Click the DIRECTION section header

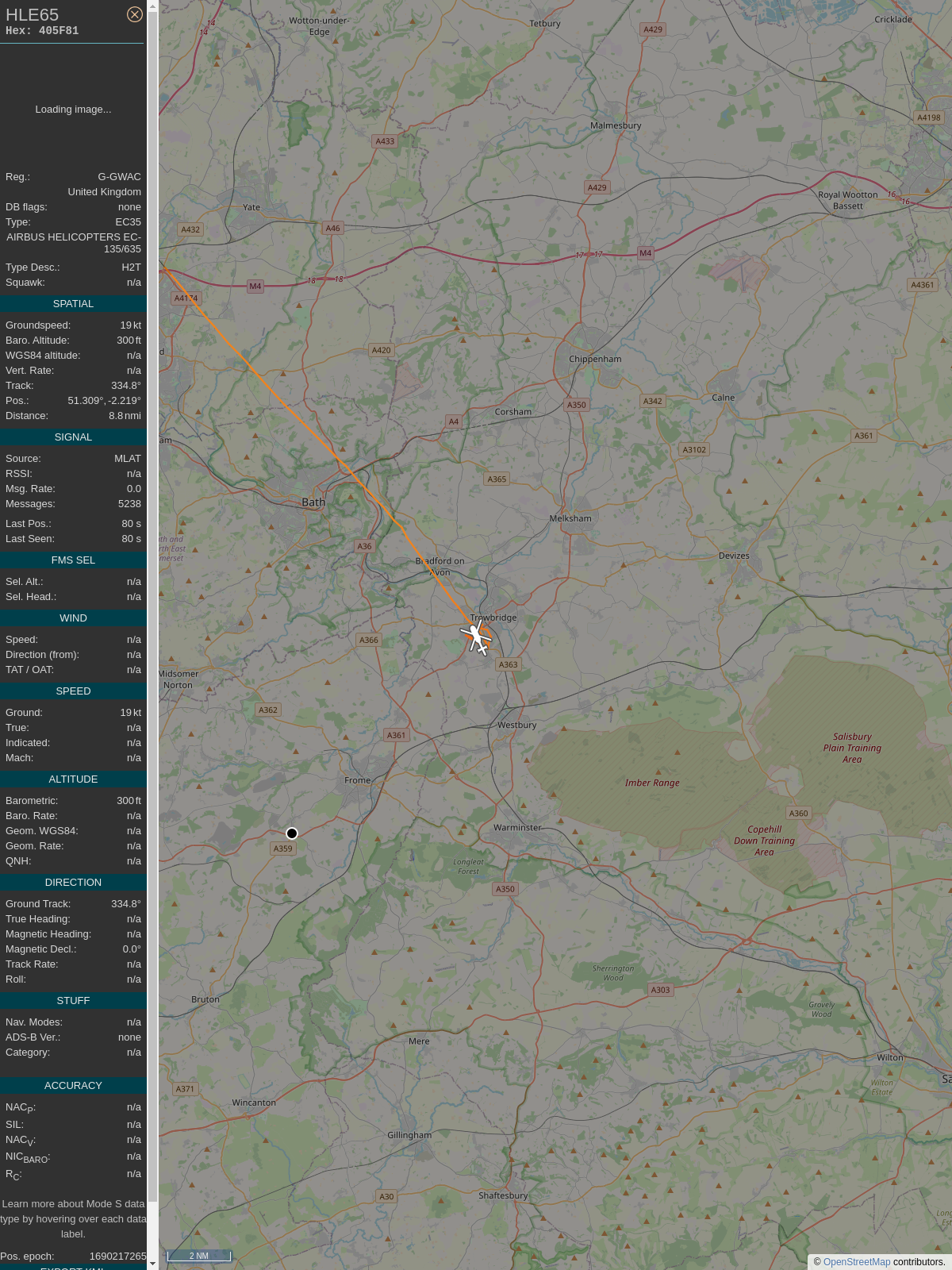pos(73,883)
